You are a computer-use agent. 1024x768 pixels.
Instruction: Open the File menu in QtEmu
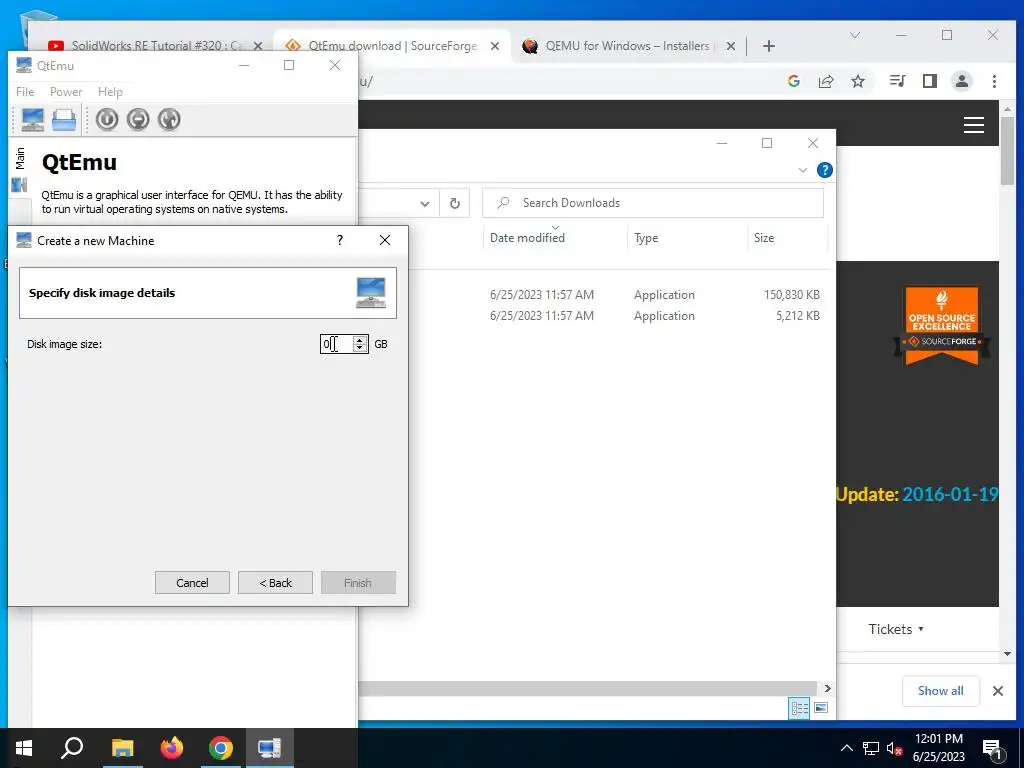(x=25, y=92)
